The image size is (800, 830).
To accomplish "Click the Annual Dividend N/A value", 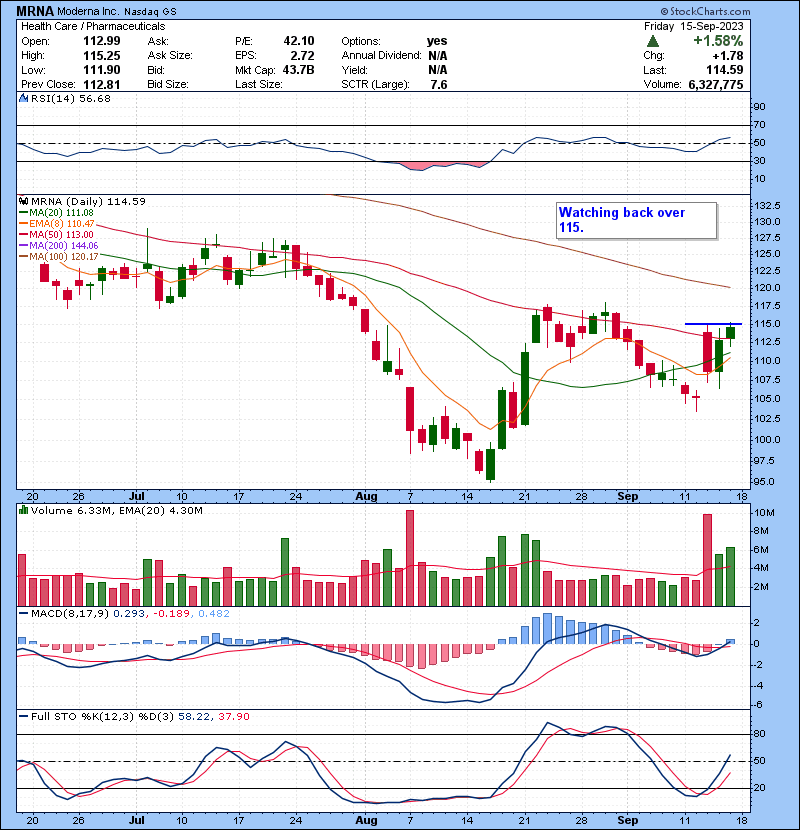I will pos(437,56).
